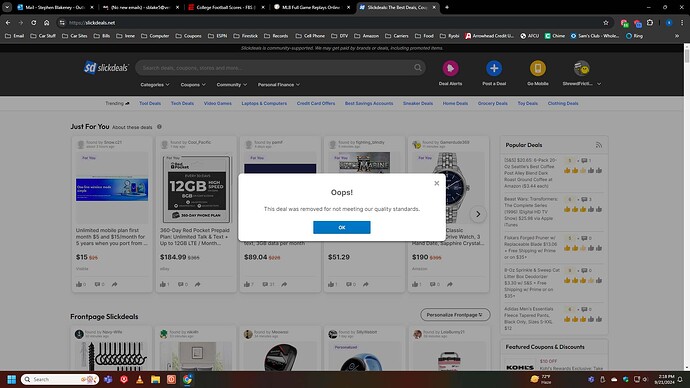
Task: Open taskbar weather widget
Action: (541, 379)
